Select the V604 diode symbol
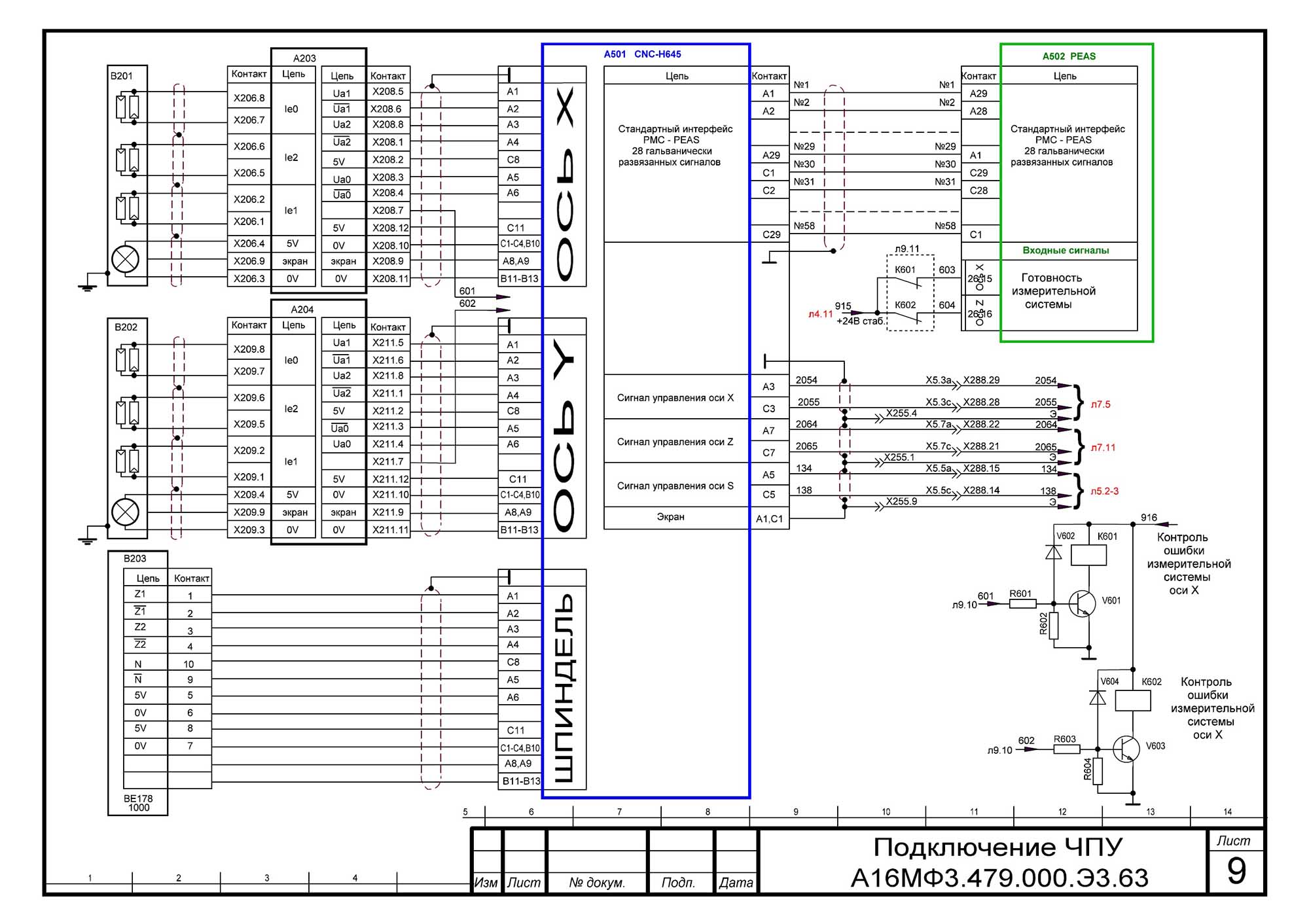Screen dimensions: 1309x924 pos(1098,698)
